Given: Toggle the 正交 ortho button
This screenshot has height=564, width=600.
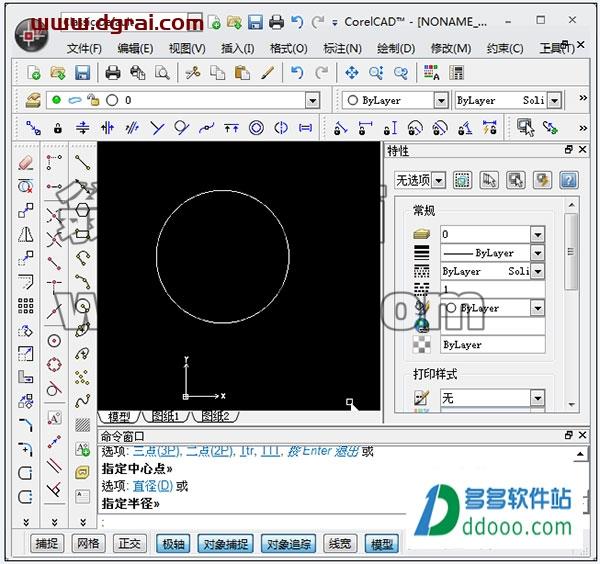Looking at the screenshot, I should click(130, 543).
